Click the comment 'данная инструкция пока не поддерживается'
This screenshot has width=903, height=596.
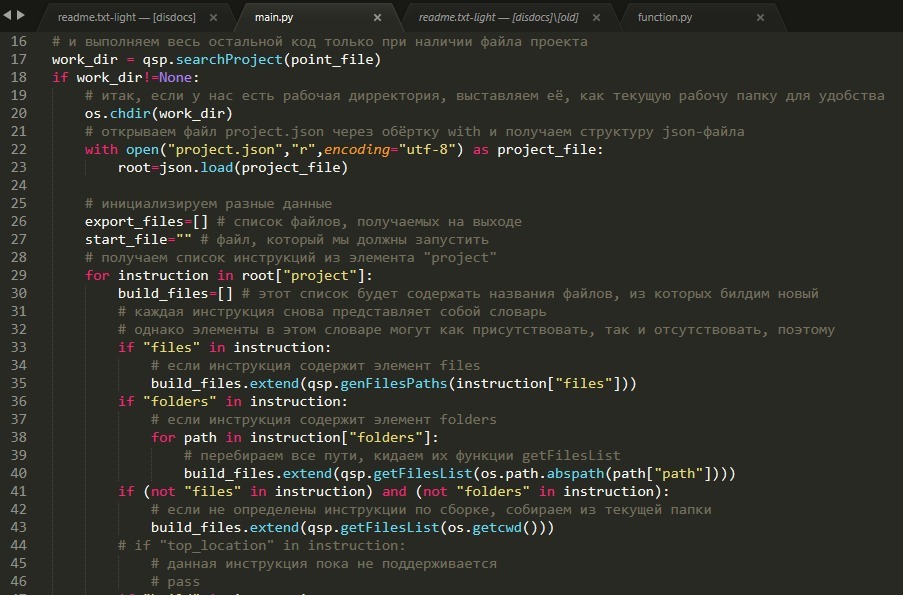324,563
